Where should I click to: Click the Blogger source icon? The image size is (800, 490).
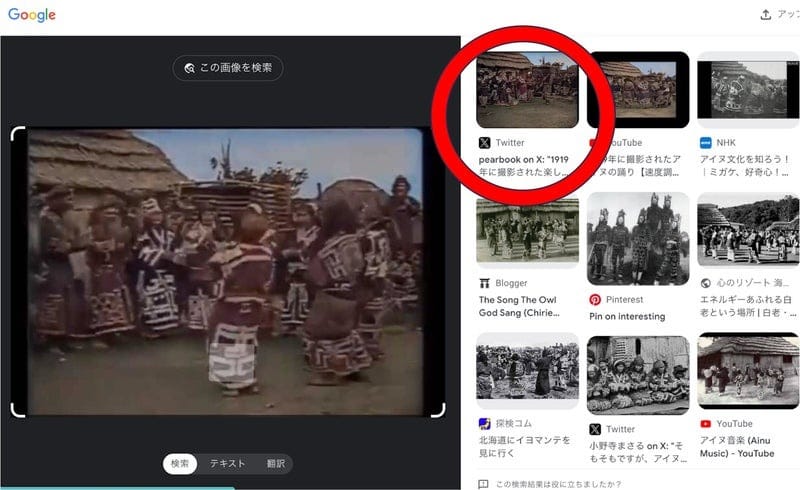(484, 283)
